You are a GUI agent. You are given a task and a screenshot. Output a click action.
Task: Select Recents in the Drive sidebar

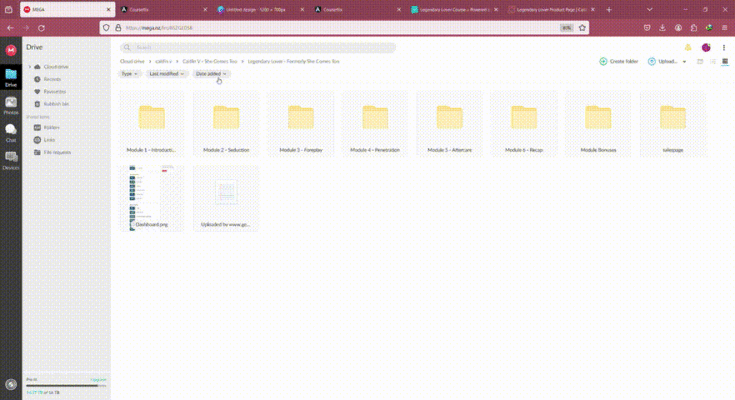[53, 79]
